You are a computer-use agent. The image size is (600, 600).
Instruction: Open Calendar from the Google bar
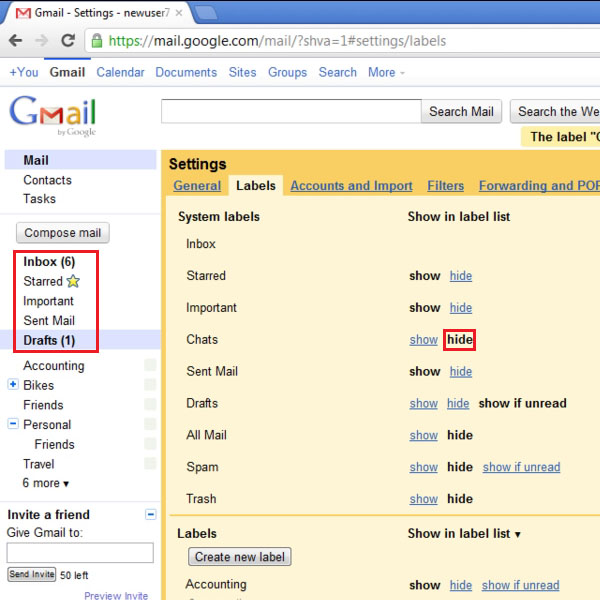tap(120, 72)
